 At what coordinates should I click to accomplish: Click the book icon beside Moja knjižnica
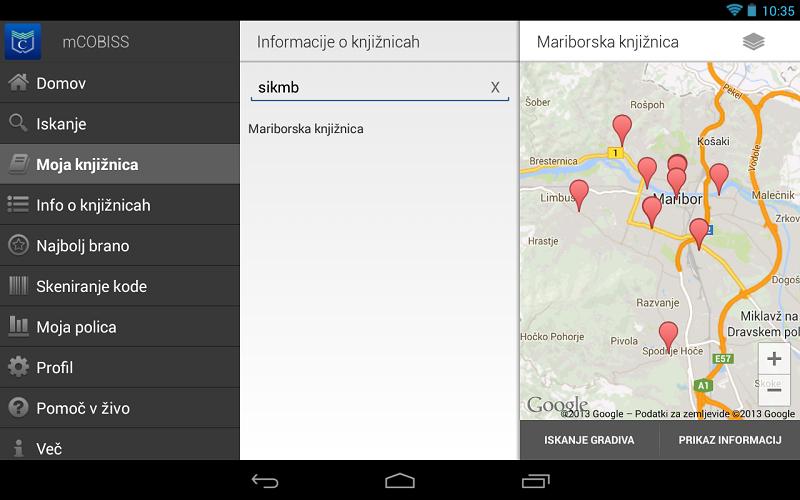click(18, 164)
